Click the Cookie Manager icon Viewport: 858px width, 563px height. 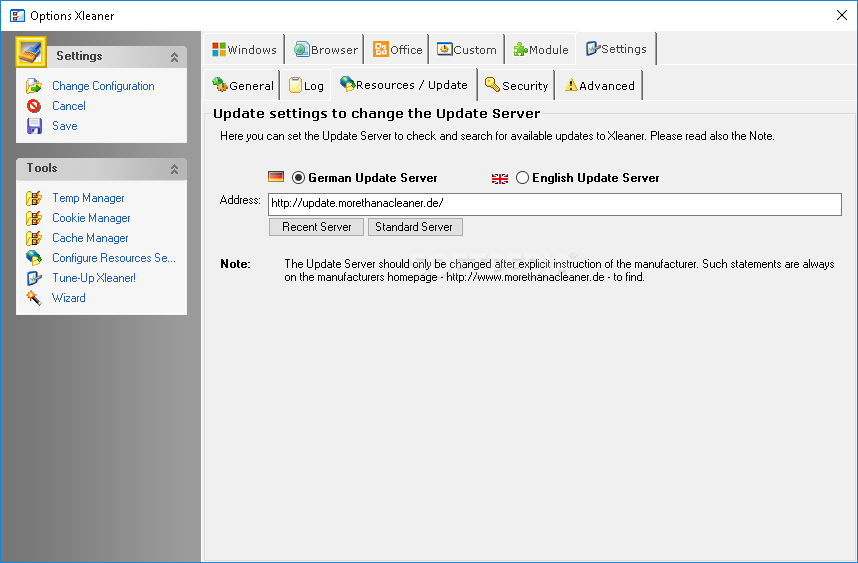[x=34, y=218]
